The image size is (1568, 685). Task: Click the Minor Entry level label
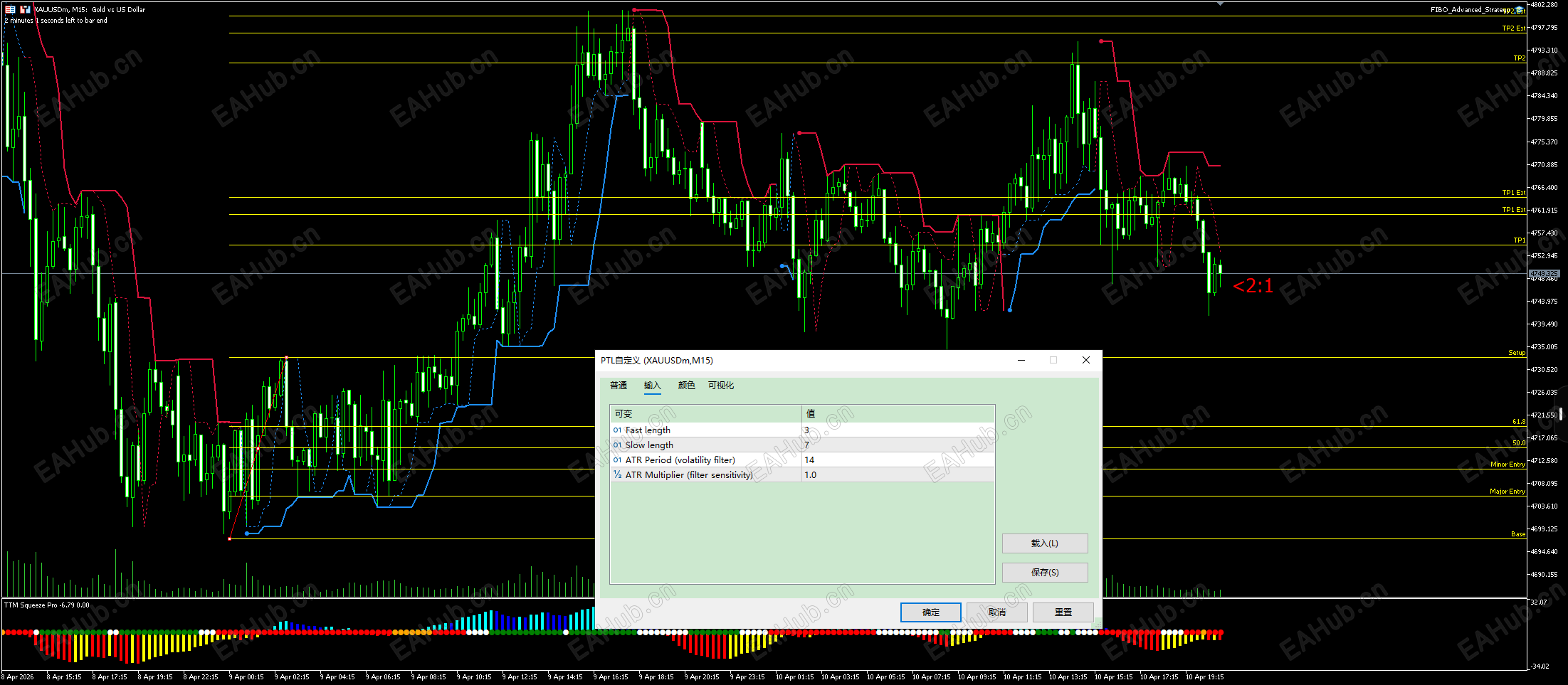pos(1508,464)
